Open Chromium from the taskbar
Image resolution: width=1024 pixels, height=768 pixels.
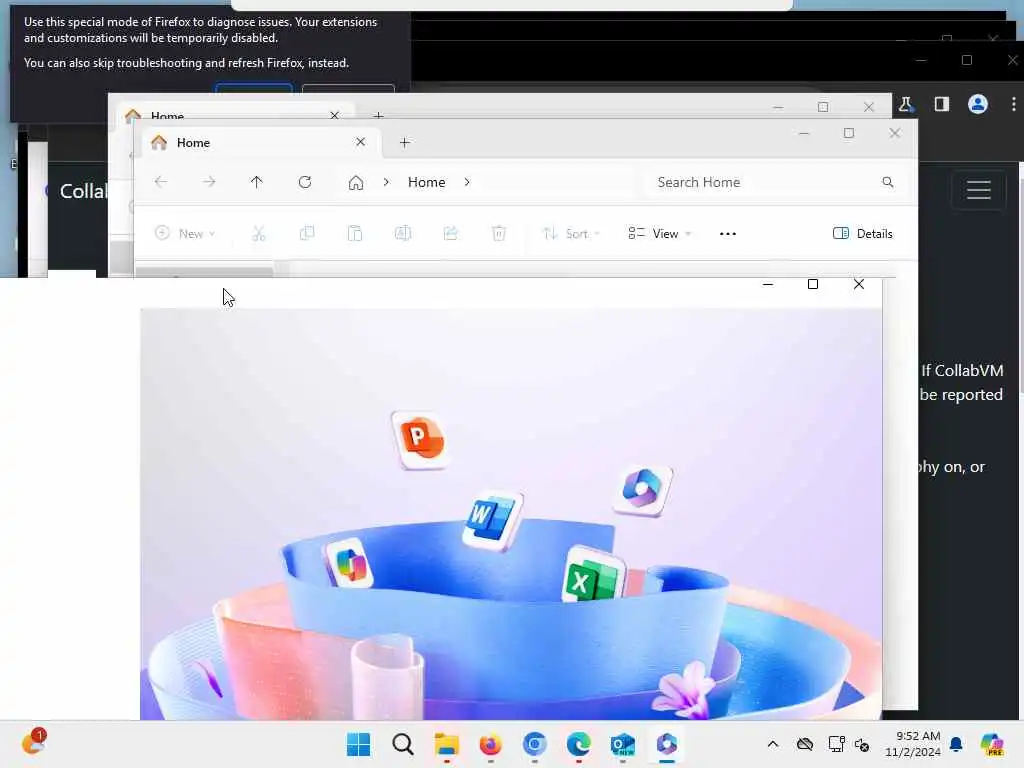click(535, 744)
